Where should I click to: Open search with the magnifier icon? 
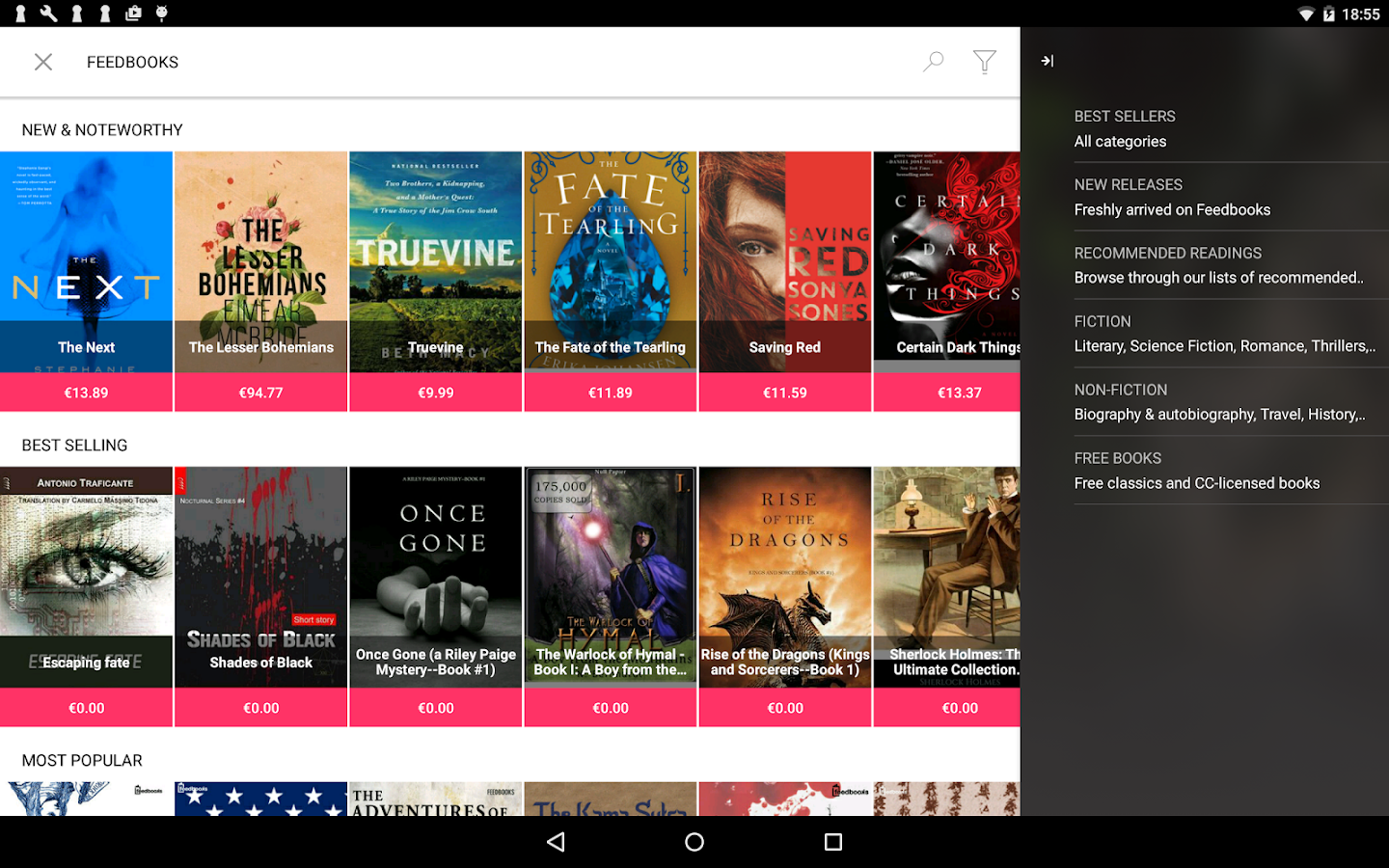point(933,62)
